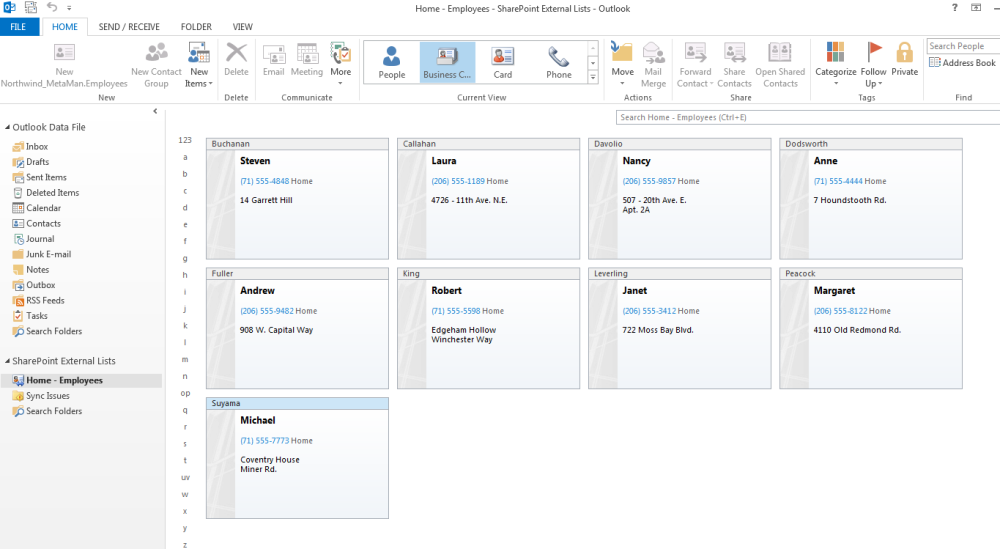Open the Move actions dropdown
The height and width of the screenshot is (549, 1000).
622,65
